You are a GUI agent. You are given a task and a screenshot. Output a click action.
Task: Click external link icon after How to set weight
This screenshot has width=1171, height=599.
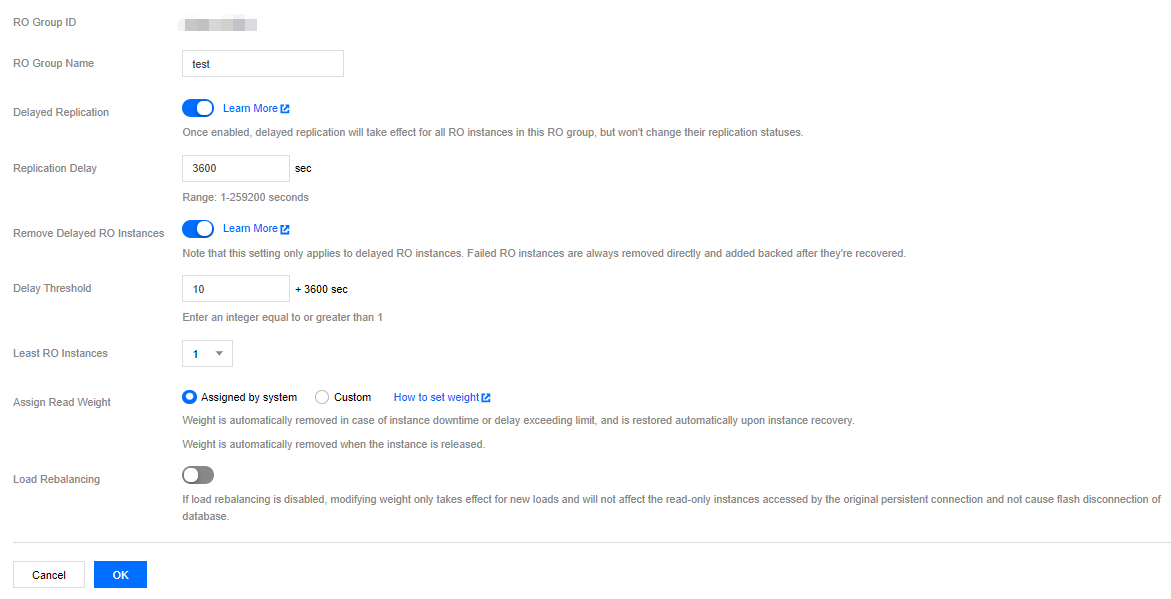pos(486,398)
